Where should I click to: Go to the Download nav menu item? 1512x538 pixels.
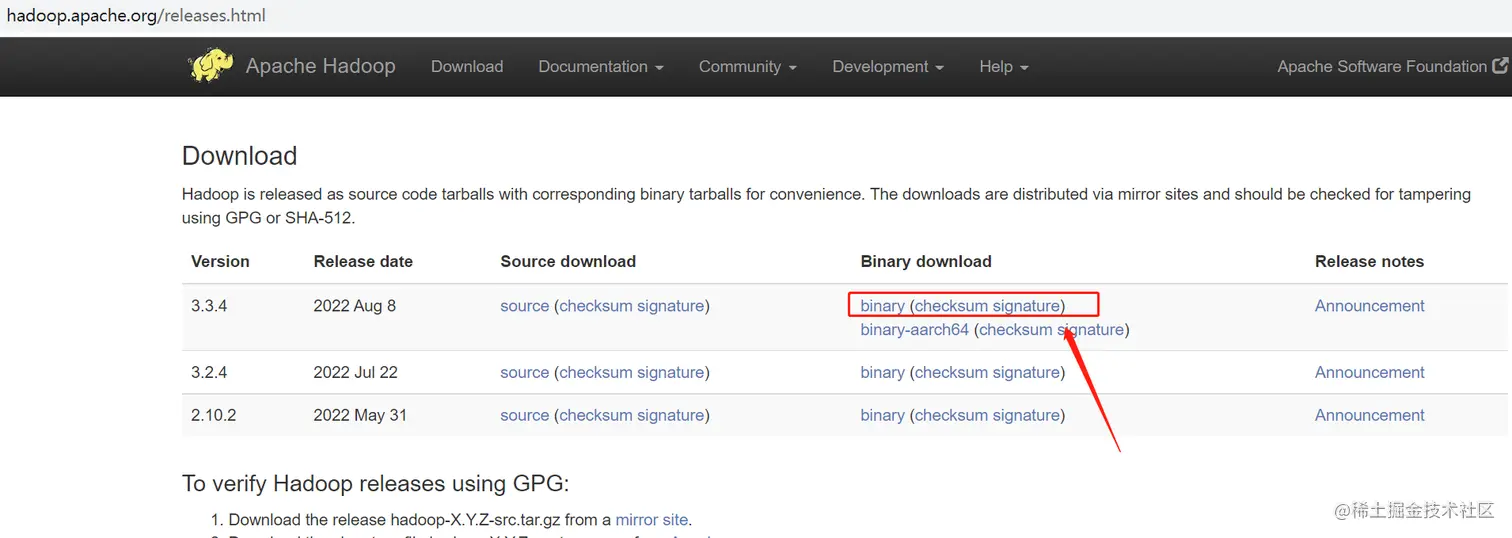tap(467, 67)
